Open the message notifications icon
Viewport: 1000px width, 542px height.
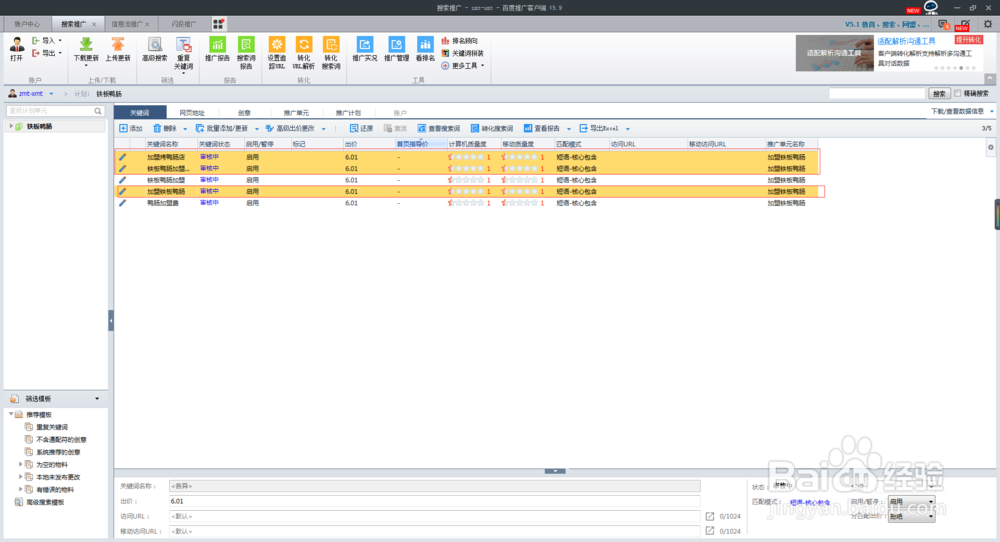coord(944,24)
